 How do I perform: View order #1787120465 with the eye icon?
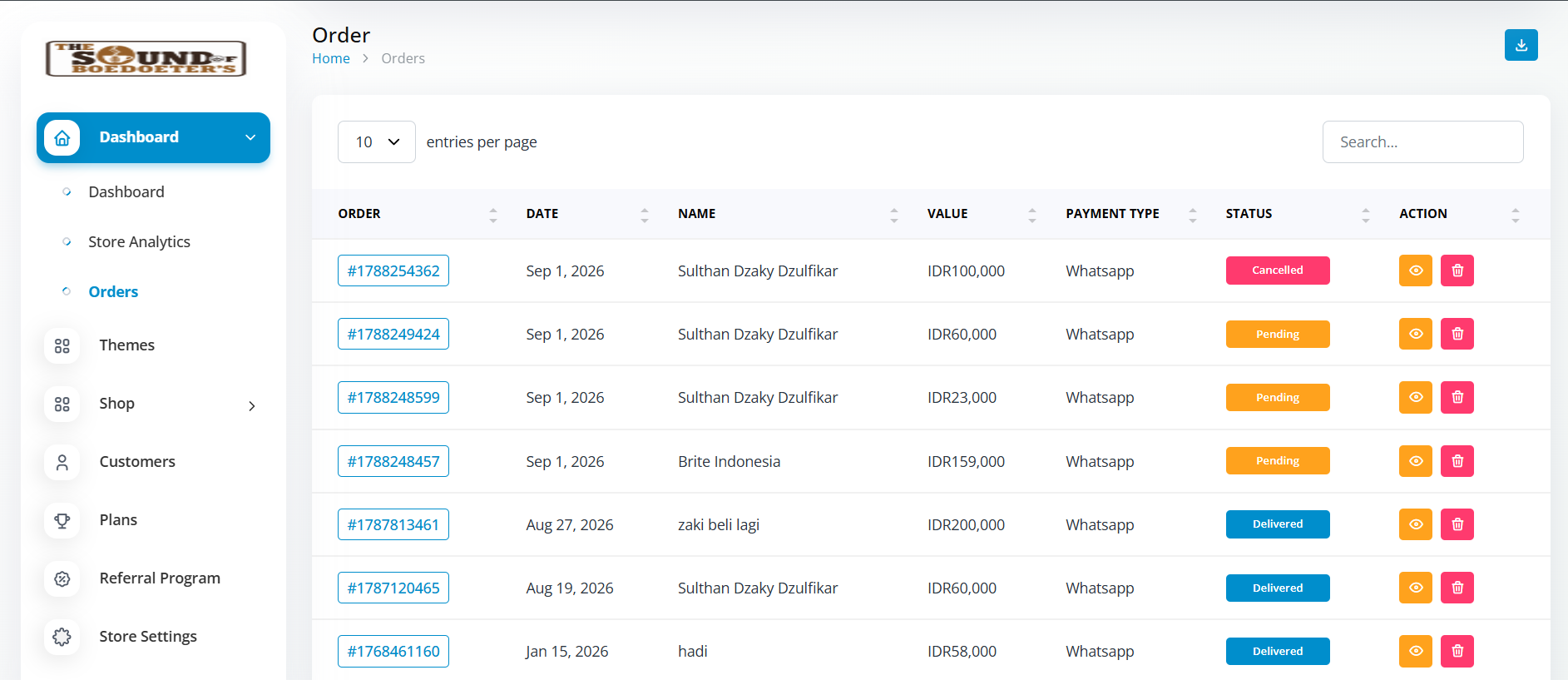pos(1415,588)
